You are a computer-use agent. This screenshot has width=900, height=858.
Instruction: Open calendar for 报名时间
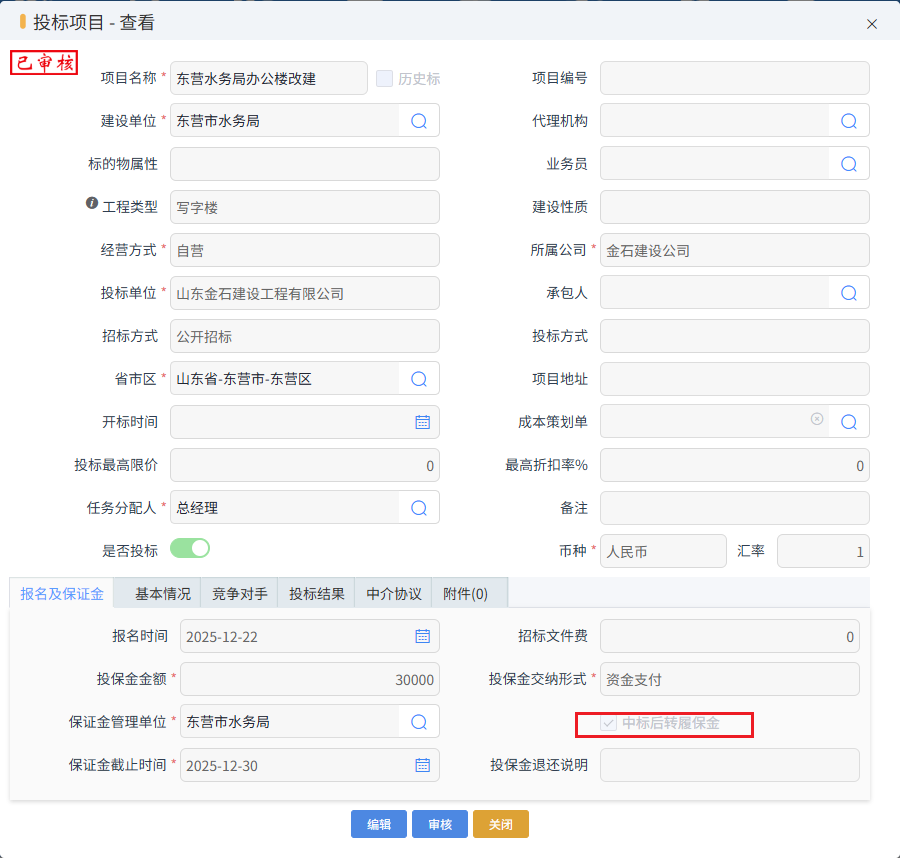click(422, 636)
